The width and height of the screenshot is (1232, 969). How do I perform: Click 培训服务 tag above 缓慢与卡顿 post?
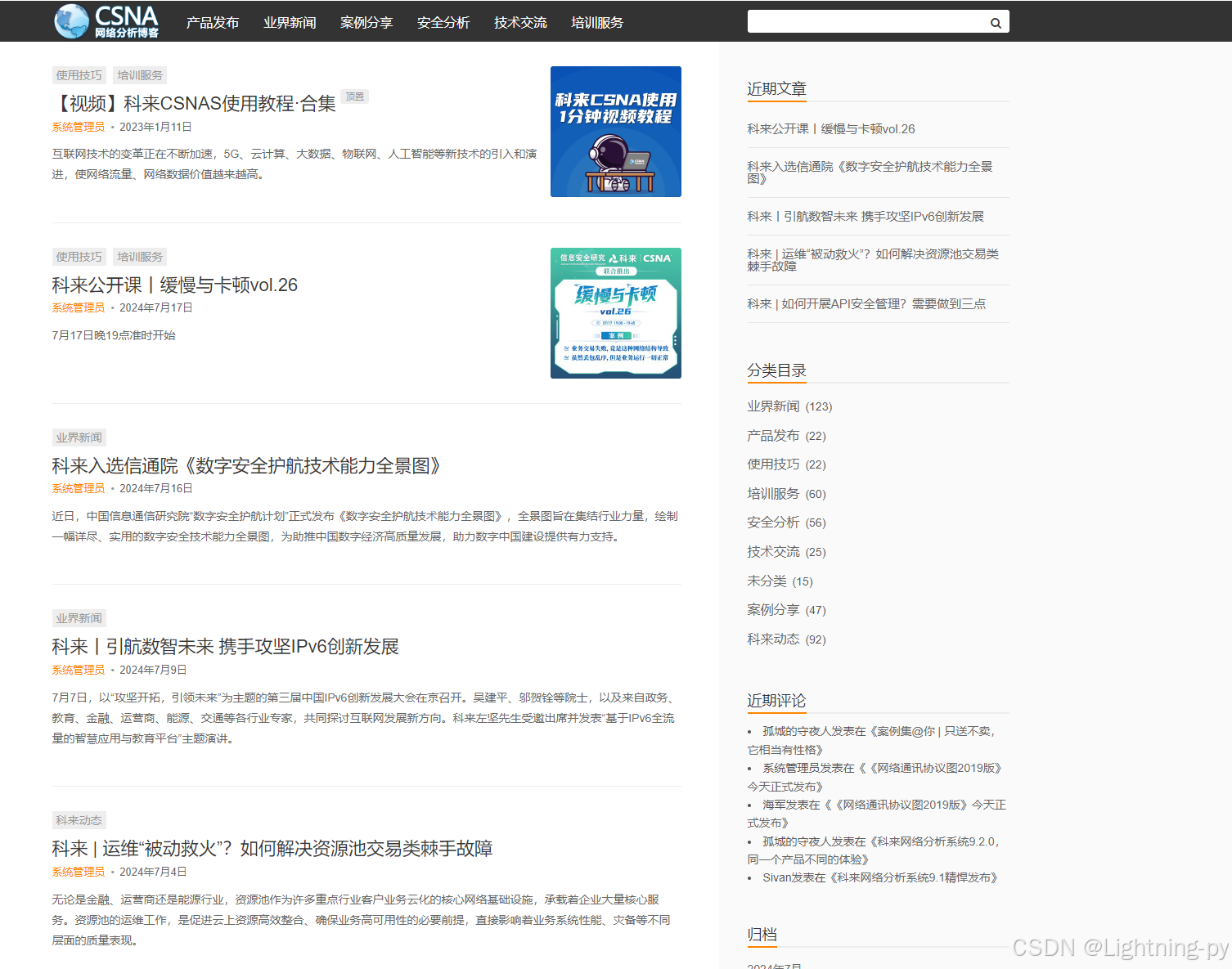pos(140,257)
